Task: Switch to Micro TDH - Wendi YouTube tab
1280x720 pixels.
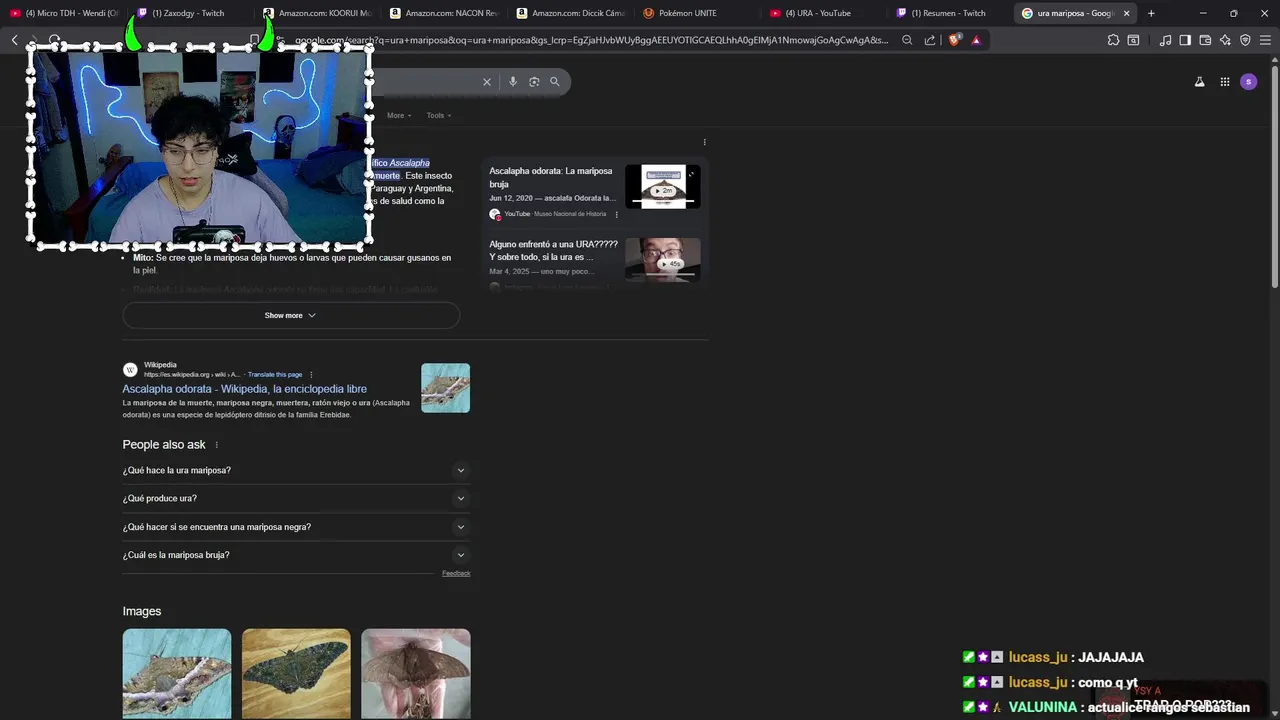Action: [x=65, y=13]
